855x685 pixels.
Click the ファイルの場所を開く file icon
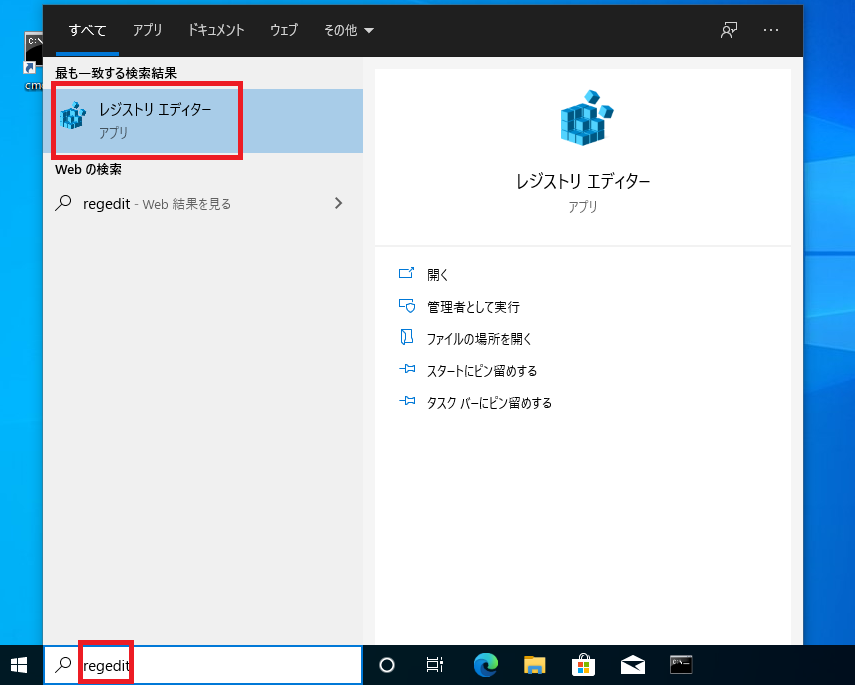406,338
